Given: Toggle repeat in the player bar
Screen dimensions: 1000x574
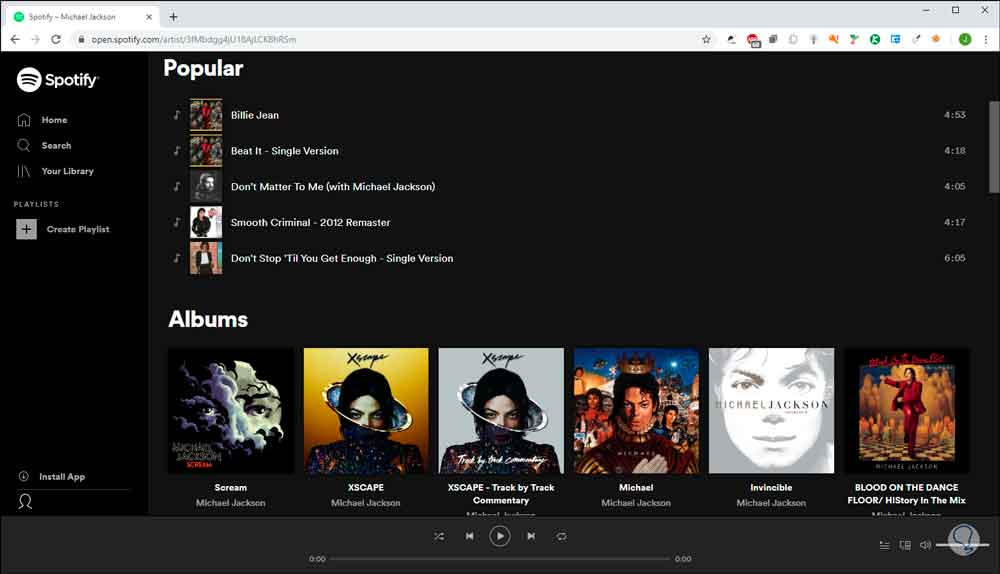Looking at the screenshot, I should click(561, 536).
